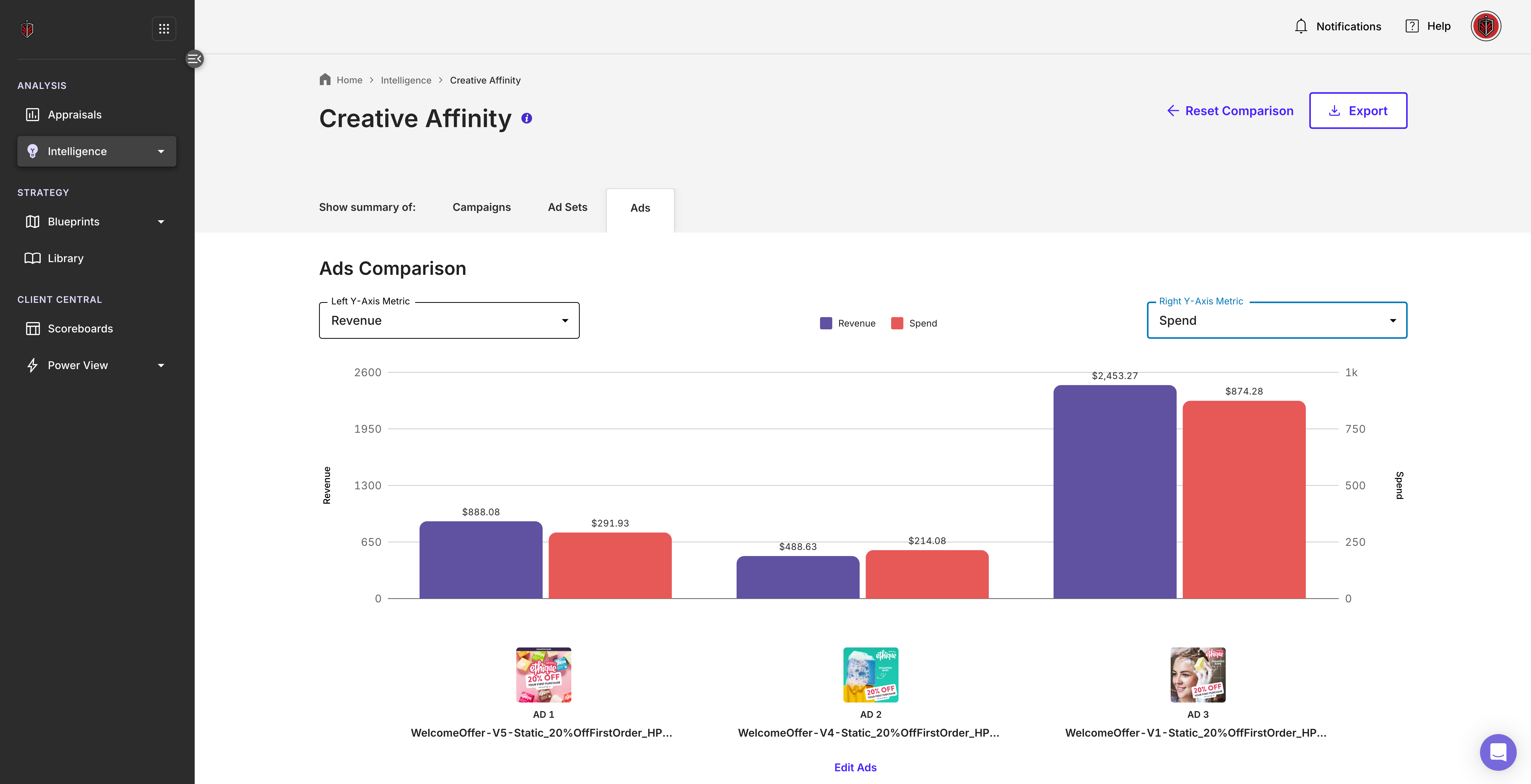Click the Help label in header
The height and width of the screenshot is (784, 1531).
point(1439,26)
